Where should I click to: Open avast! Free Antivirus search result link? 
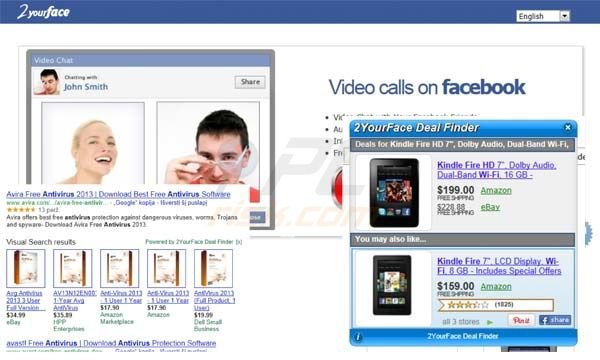pyautogui.click(x=111, y=344)
